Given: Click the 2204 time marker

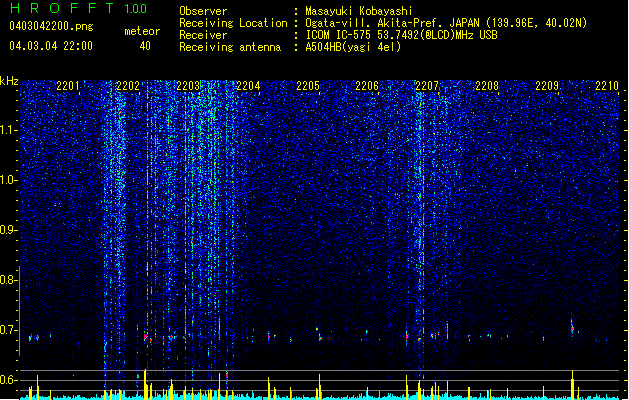Looking at the screenshot, I should coord(248,86).
